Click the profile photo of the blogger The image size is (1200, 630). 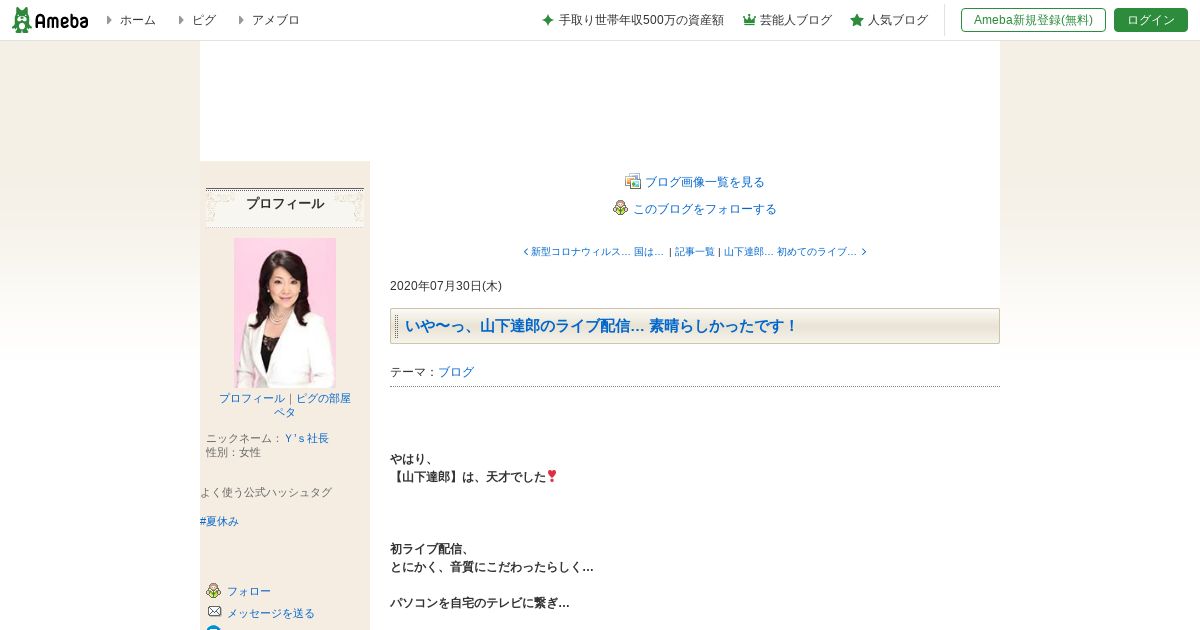[x=285, y=313]
